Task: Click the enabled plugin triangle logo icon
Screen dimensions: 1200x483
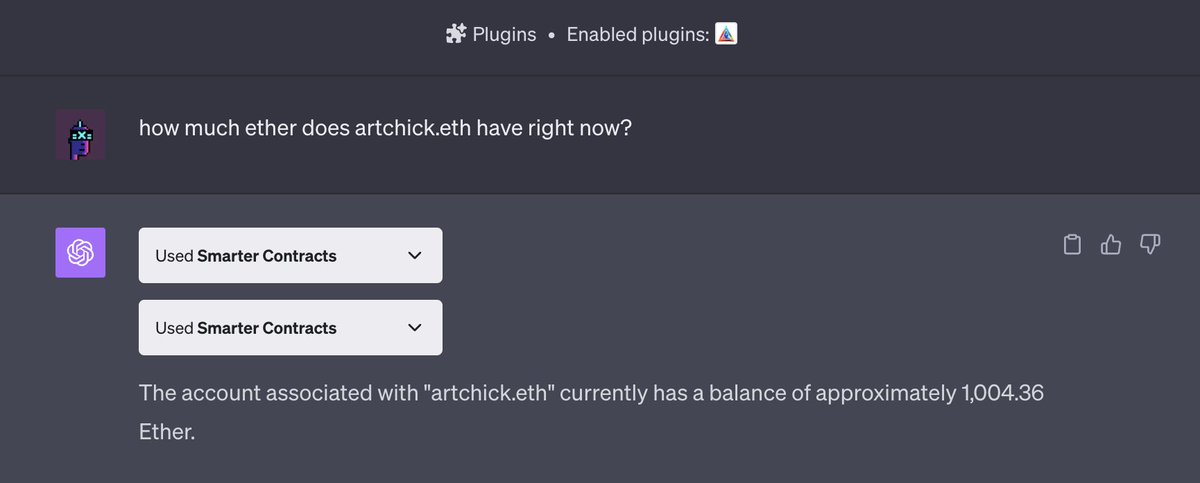Action: [x=727, y=34]
